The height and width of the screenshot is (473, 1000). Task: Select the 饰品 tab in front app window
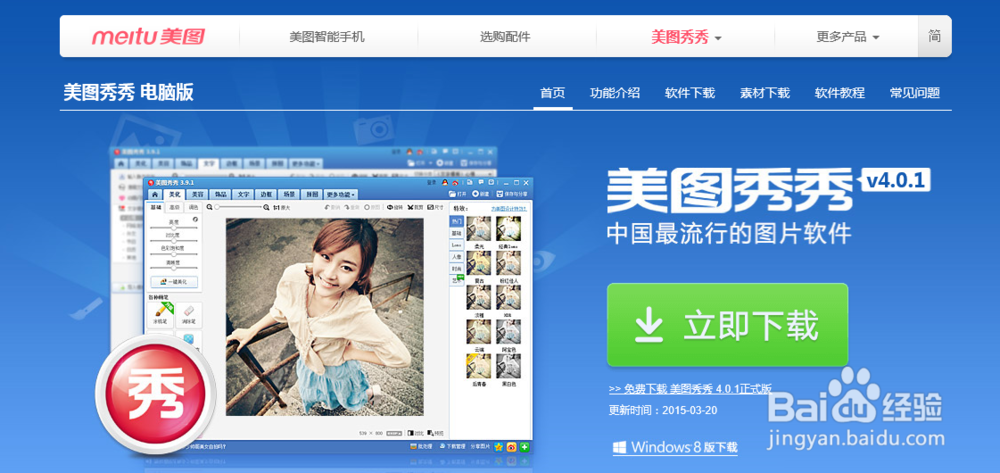pos(221,194)
